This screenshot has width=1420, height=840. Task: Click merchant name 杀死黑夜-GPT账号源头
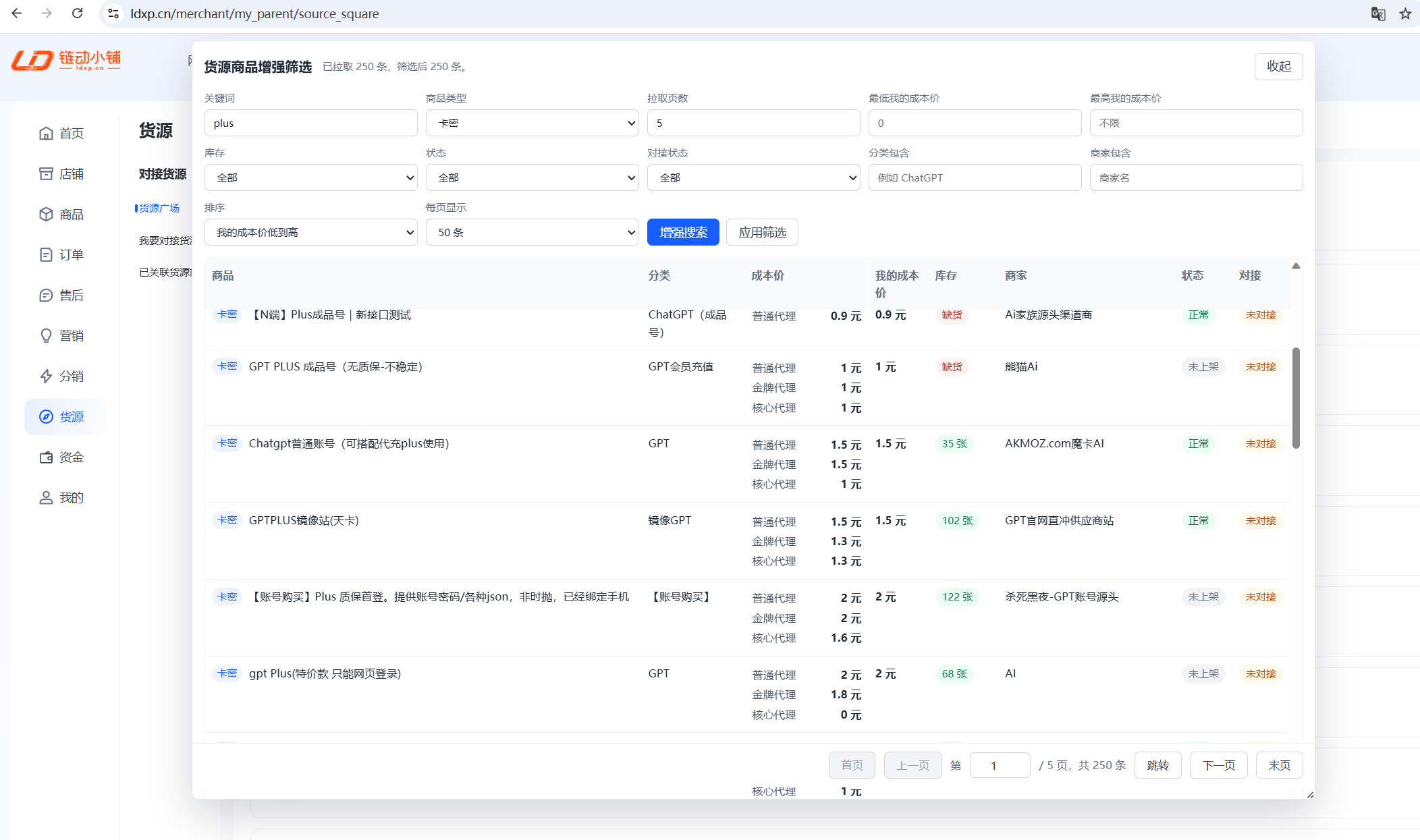pos(1062,596)
